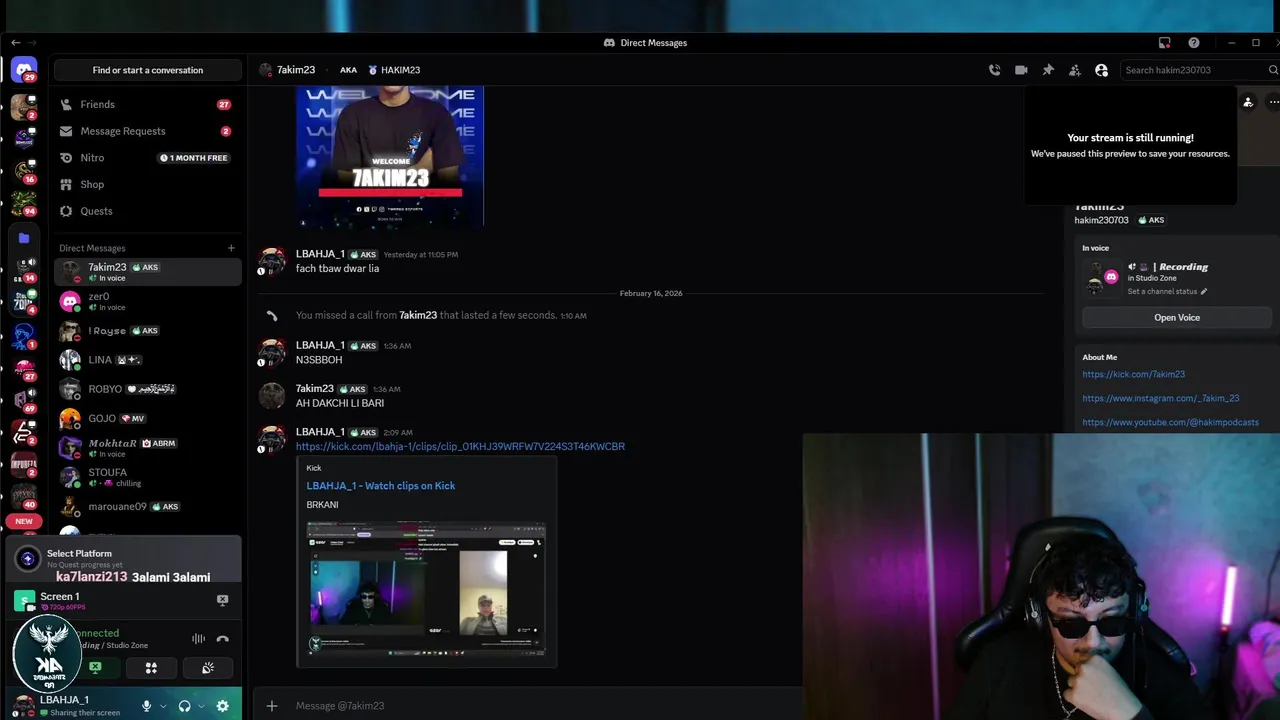Click the Kick clip preview thumbnail
The width and height of the screenshot is (1280, 720).
pyautogui.click(x=426, y=588)
